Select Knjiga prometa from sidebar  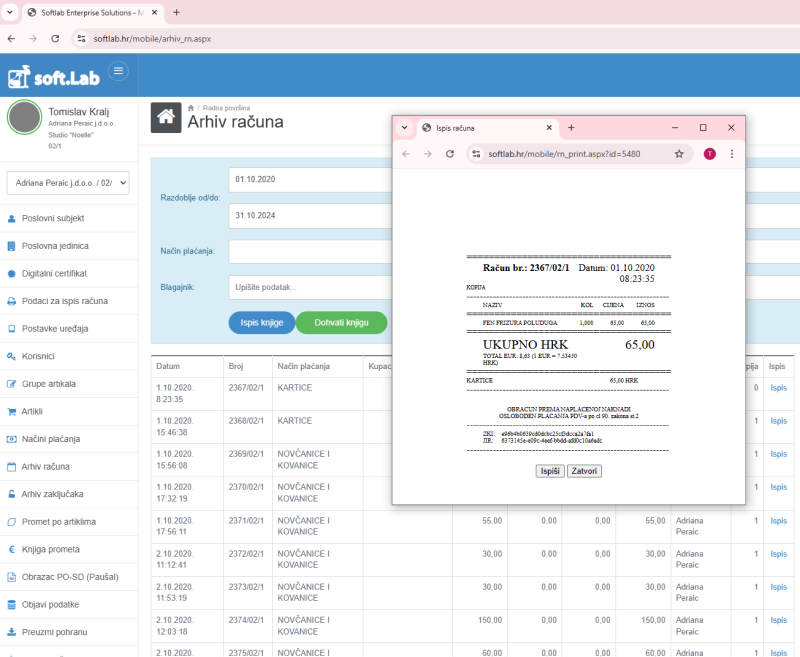tap(50, 549)
